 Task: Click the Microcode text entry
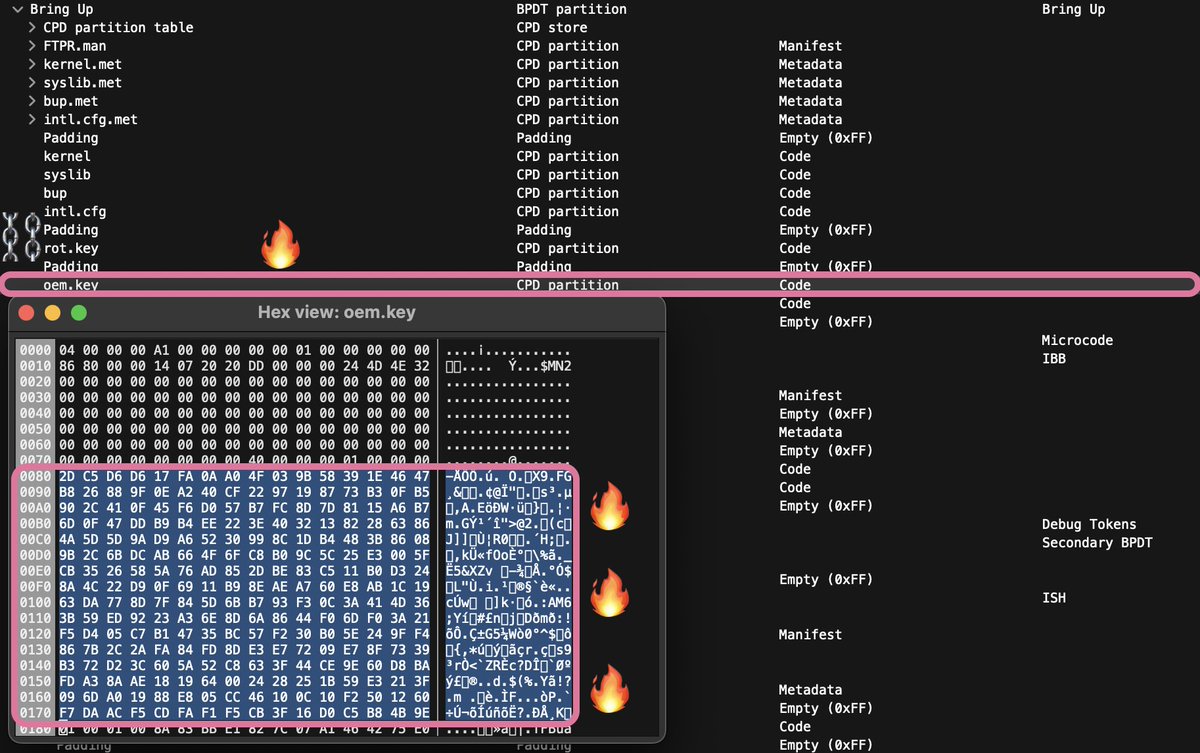pos(1077,340)
